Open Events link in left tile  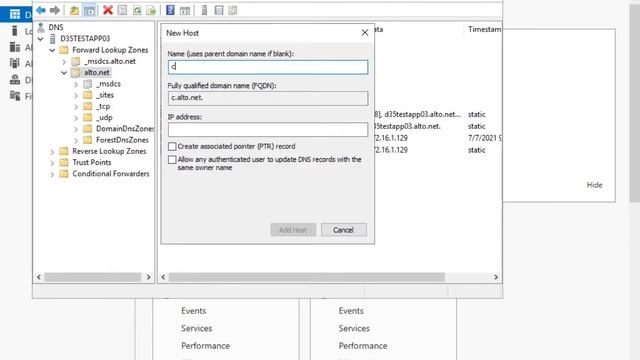193,311
